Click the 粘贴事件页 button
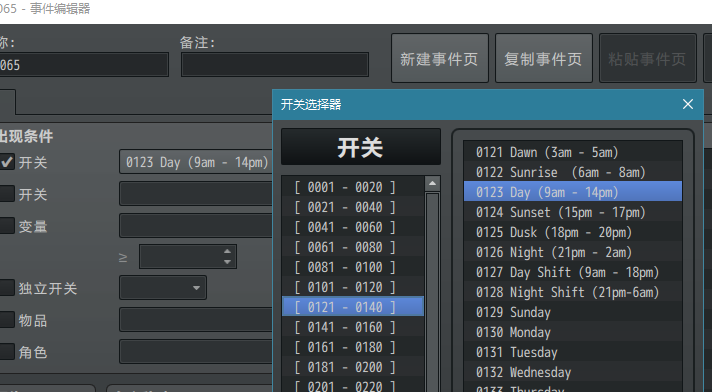 click(648, 58)
